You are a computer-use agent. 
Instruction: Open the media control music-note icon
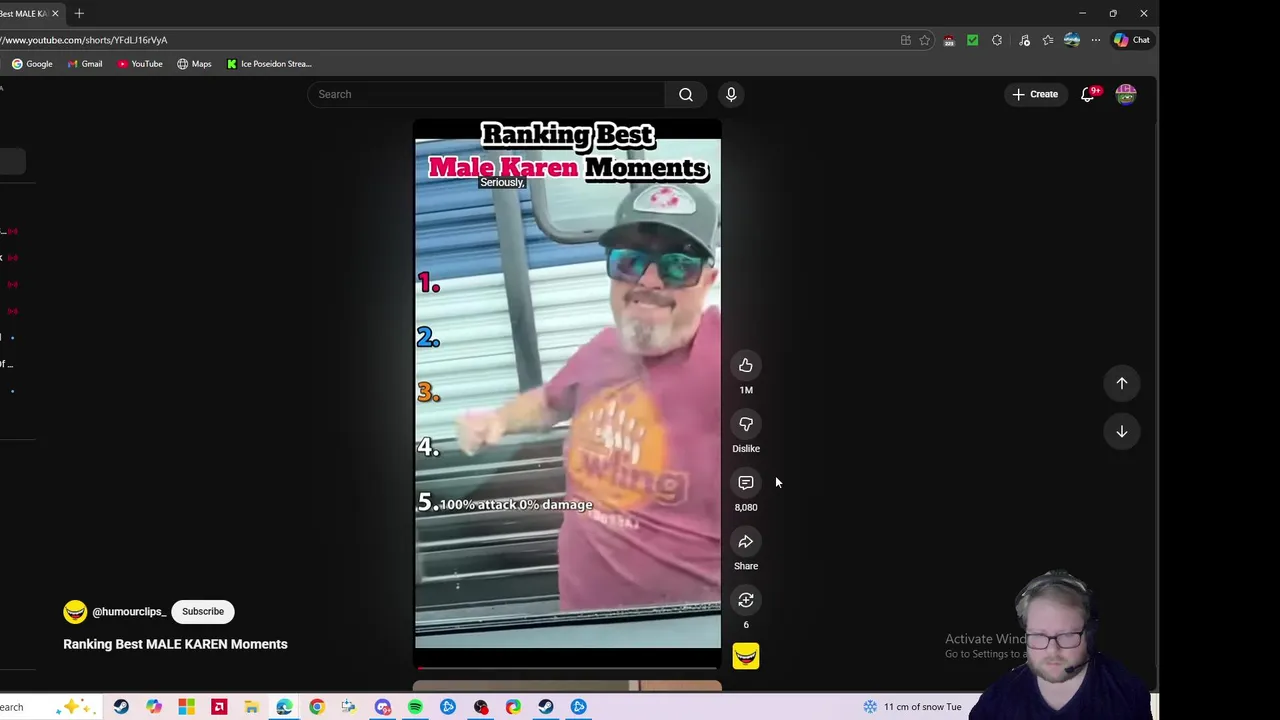(1024, 40)
